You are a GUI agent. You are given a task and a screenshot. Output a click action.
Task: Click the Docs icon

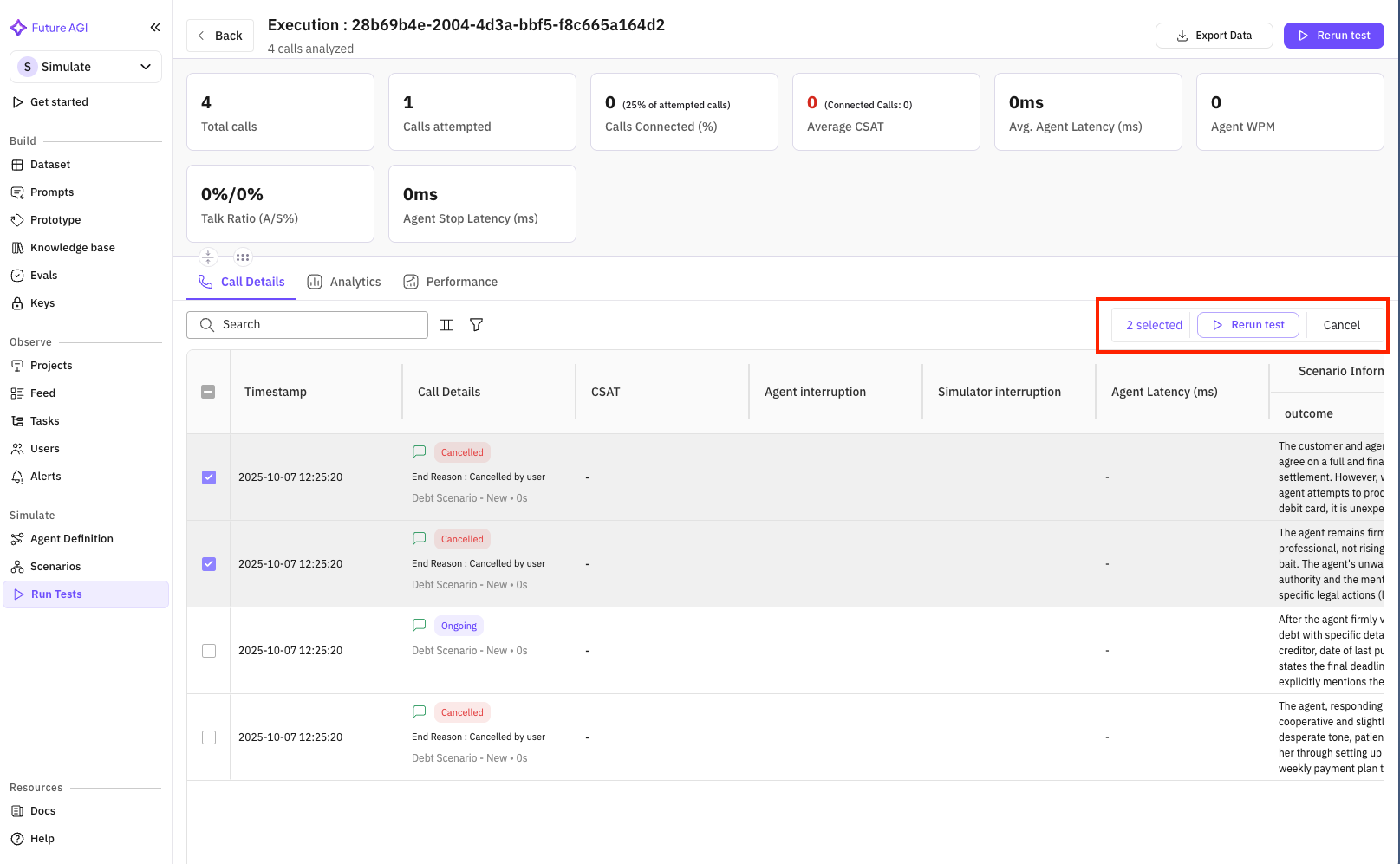tap(17, 811)
